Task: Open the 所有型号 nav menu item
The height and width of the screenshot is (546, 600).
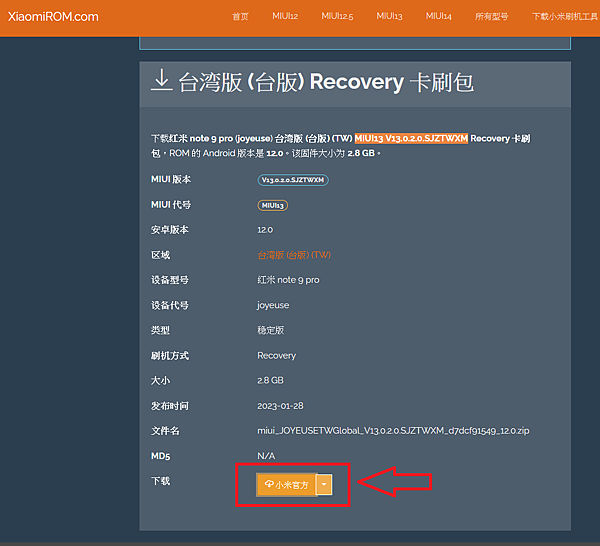Action: [492, 16]
